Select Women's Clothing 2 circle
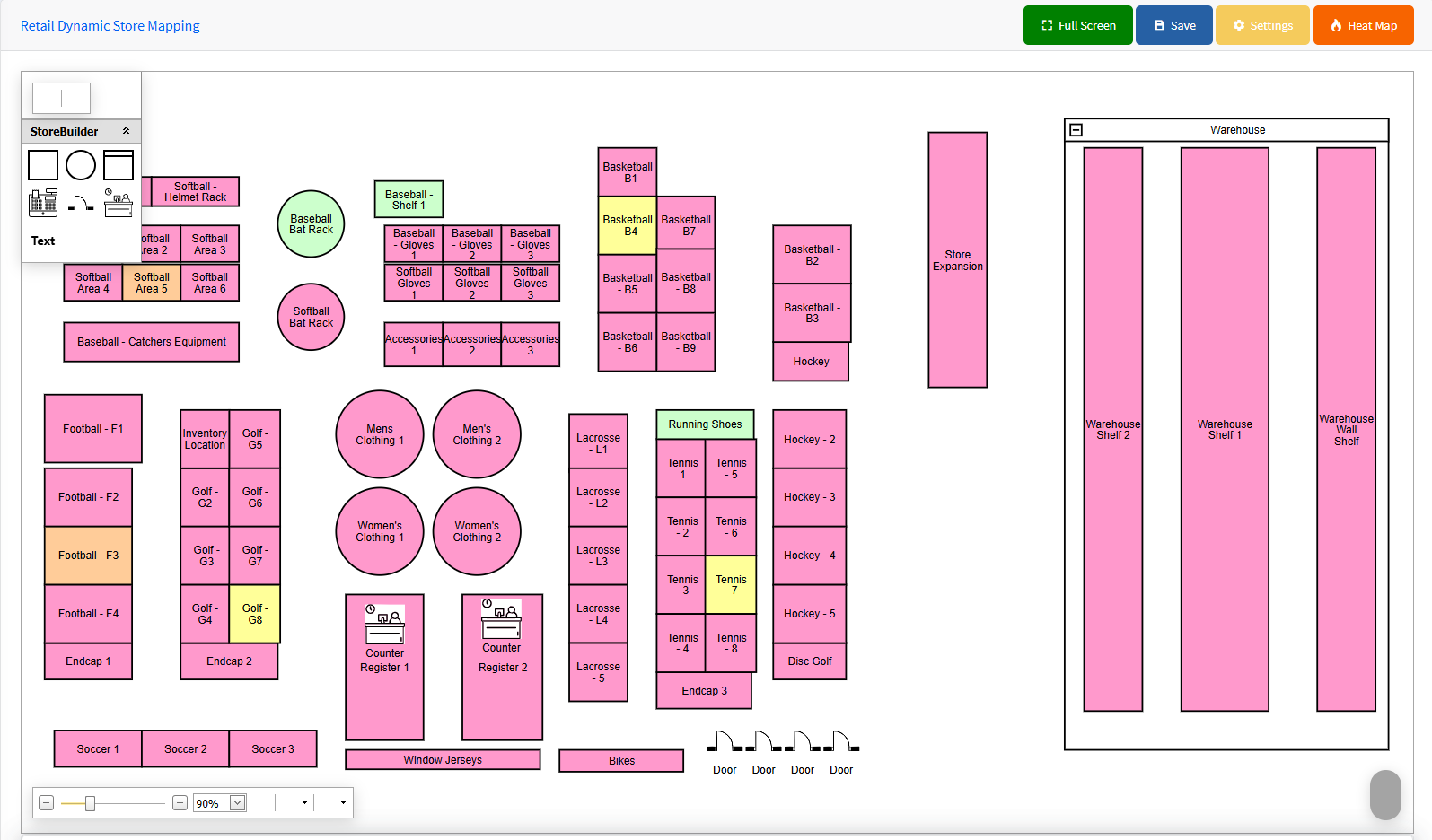The width and height of the screenshot is (1432, 840). [477, 531]
